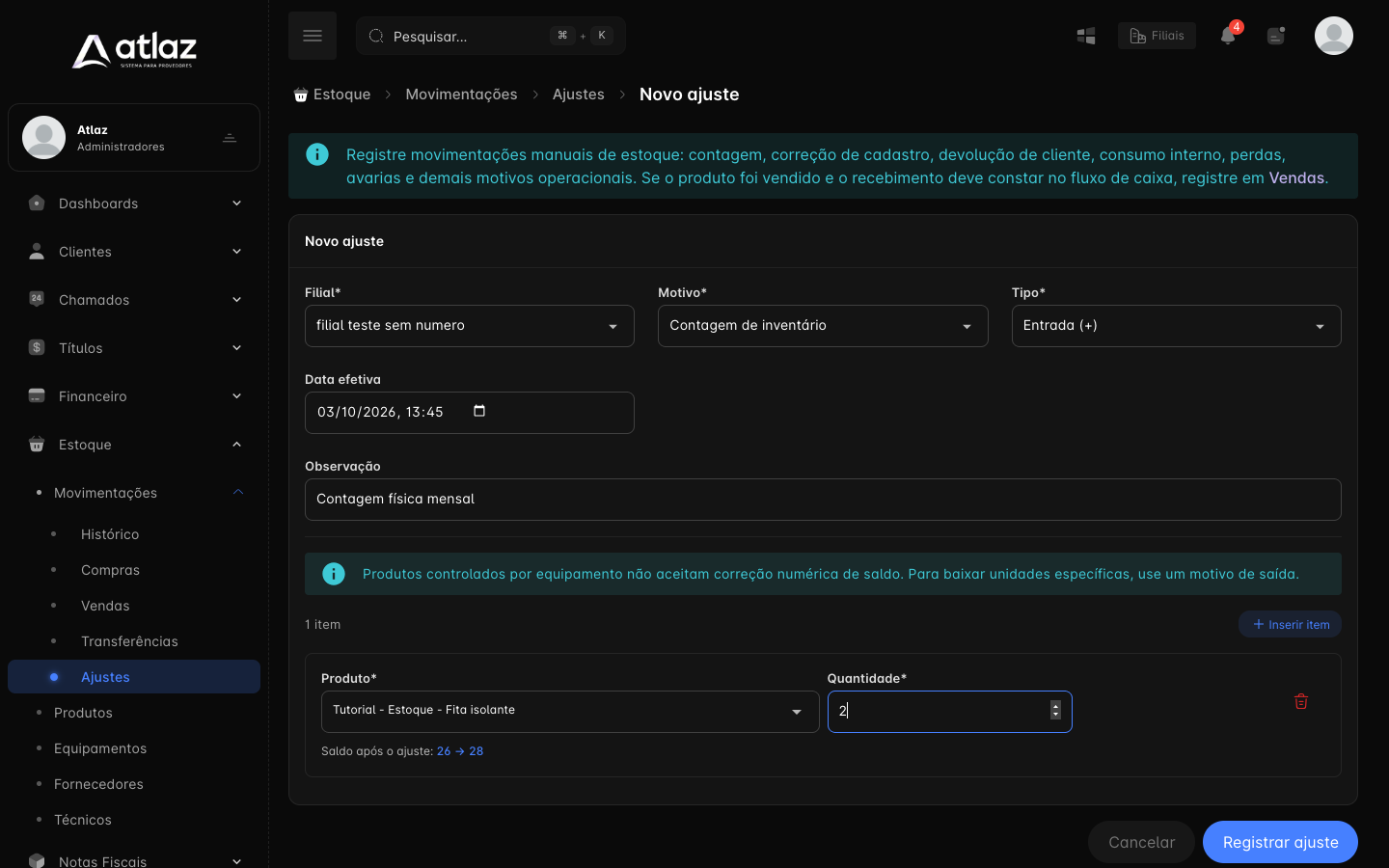Follow the Vendas link in info banner

point(1296,177)
